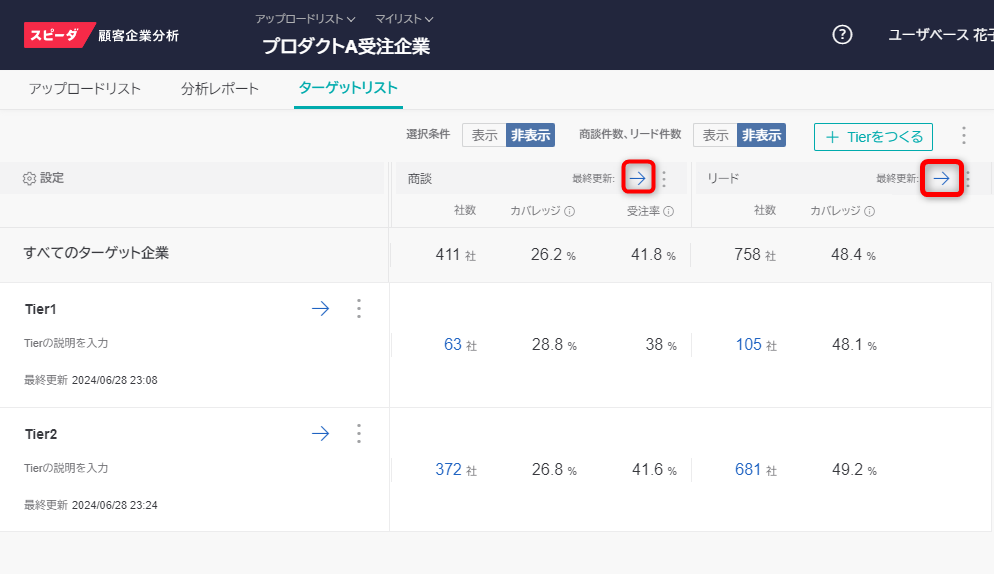Open the 63 社 link in Tier1
Viewport: 994px width, 574px height.
click(x=453, y=345)
